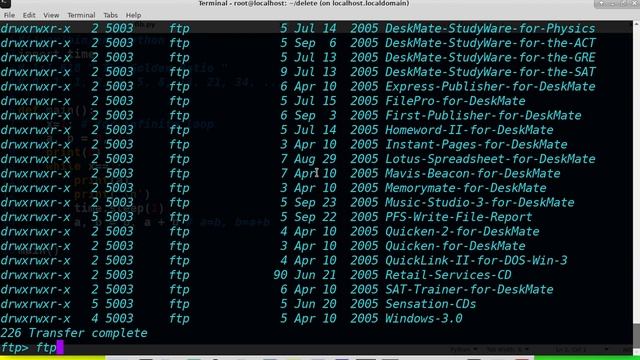Screen dimensions: 640x360
Task: Select Sensation-CDs directory name
Action: tap(431, 304)
